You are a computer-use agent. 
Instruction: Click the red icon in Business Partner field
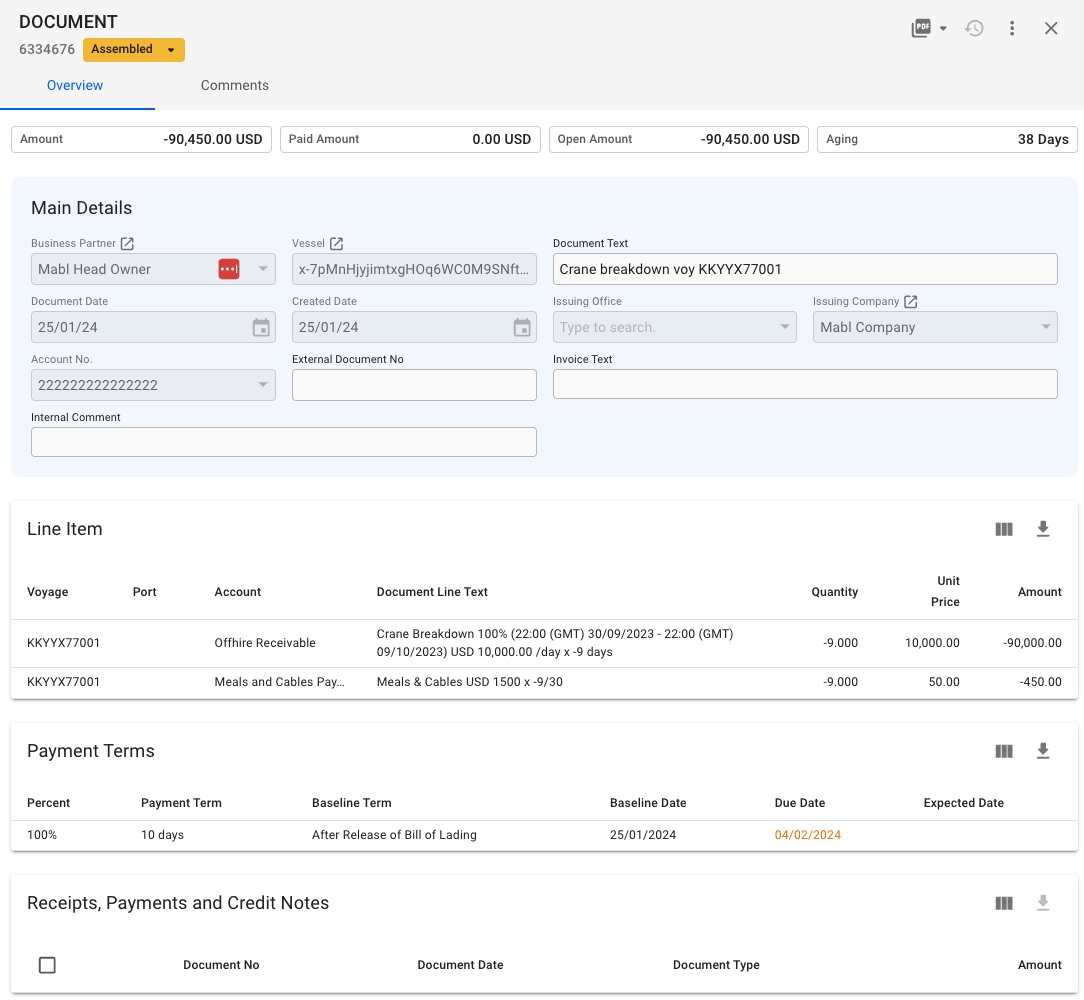[x=229, y=269]
